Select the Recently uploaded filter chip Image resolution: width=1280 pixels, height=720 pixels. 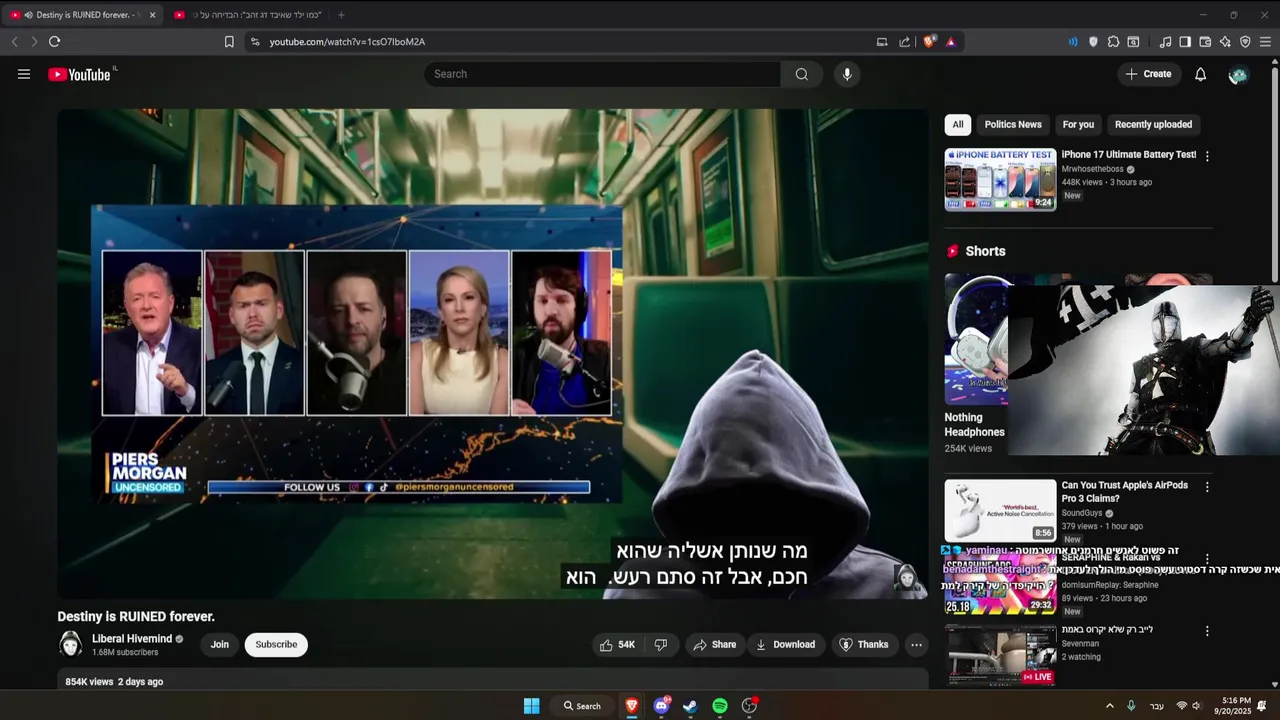pos(1153,125)
